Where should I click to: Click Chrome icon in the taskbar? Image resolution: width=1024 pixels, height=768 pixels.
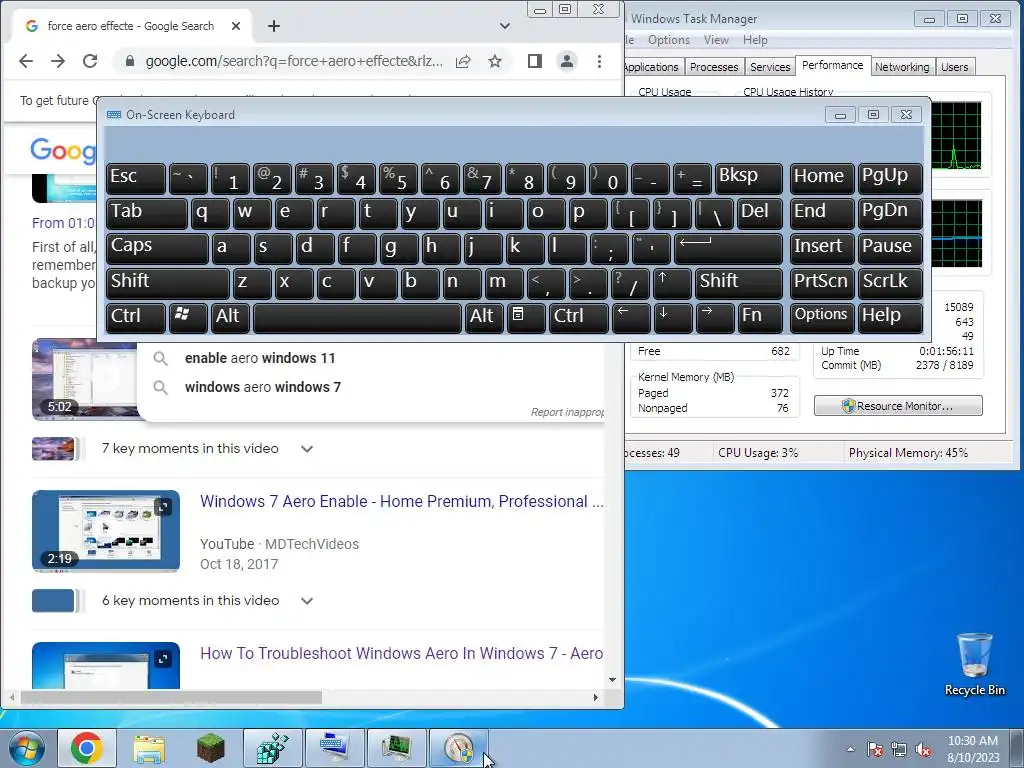87,748
